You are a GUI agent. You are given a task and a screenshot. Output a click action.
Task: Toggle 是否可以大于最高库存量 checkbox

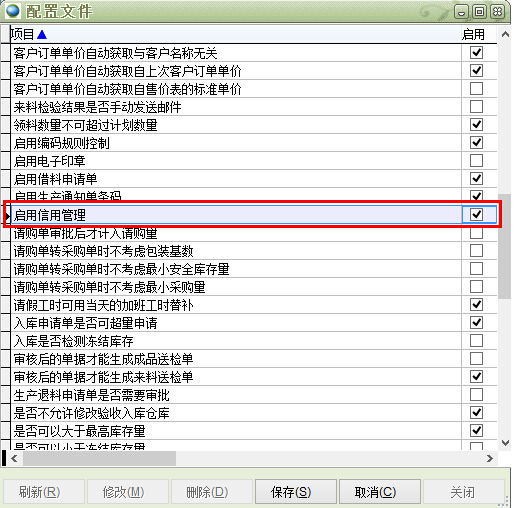point(476,431)
